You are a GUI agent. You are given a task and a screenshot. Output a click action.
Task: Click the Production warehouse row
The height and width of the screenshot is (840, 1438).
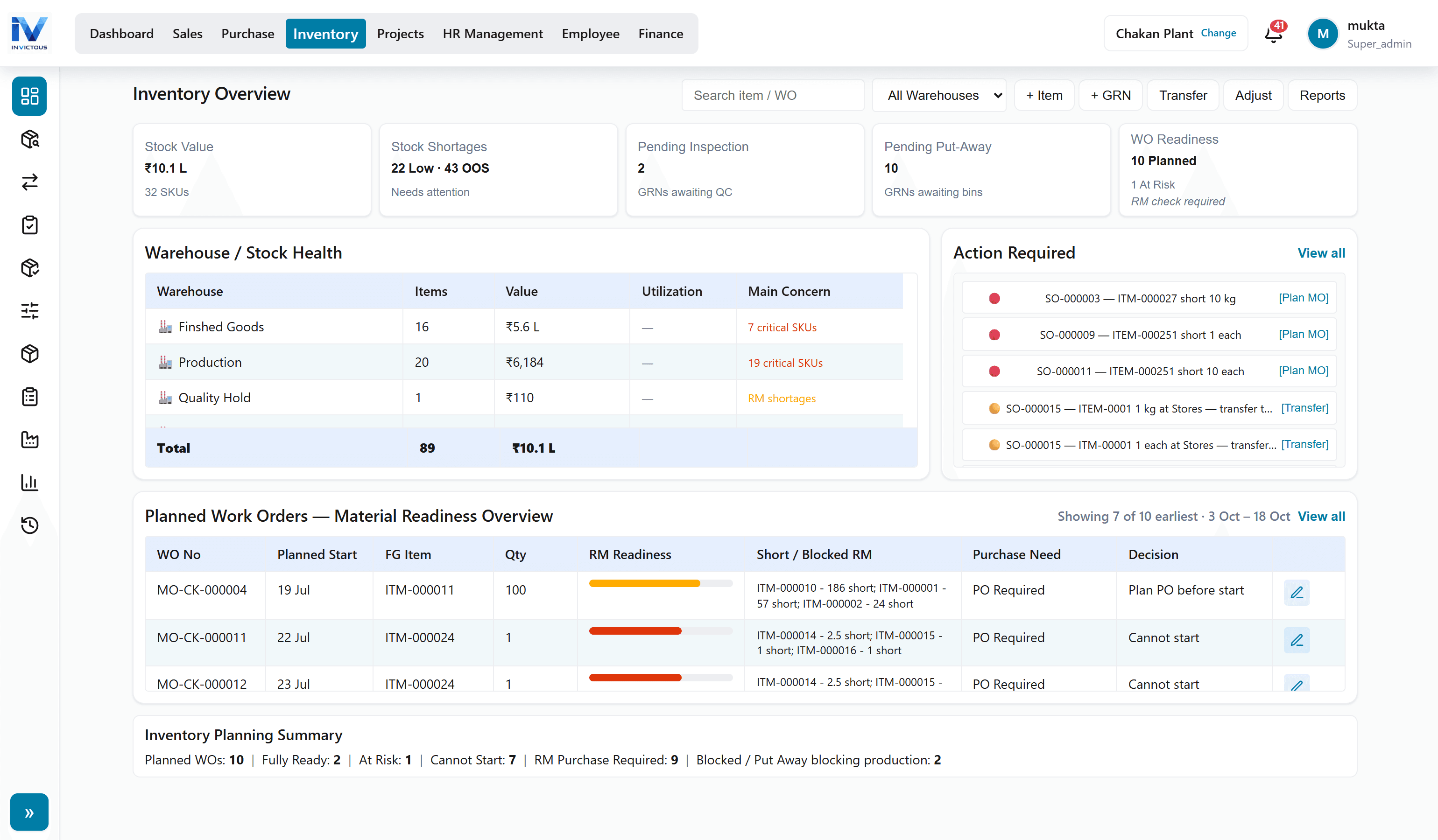524,362
